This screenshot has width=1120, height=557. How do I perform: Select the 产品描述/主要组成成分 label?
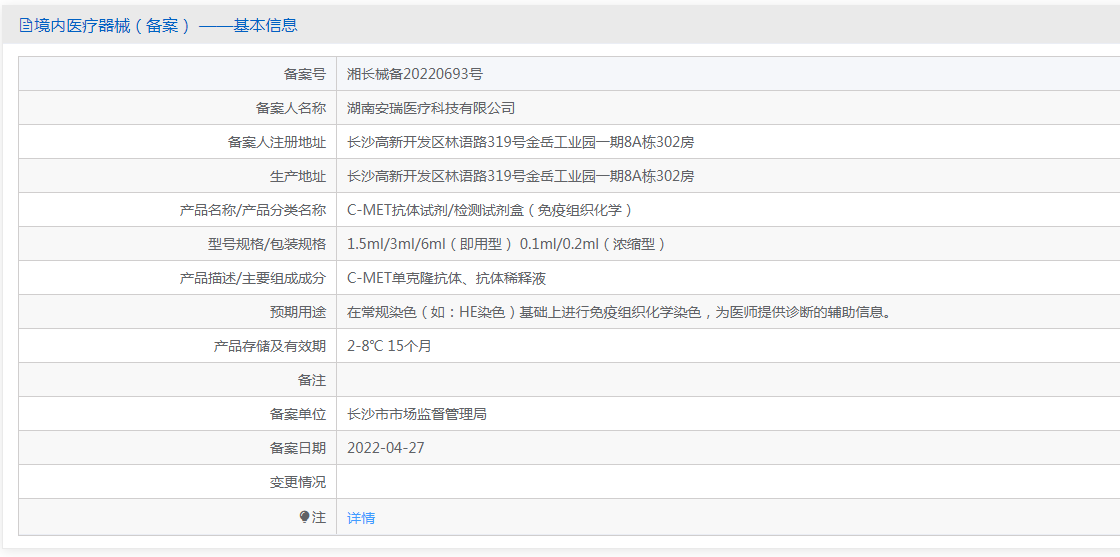pyautogui.click(x=252, y=278)
